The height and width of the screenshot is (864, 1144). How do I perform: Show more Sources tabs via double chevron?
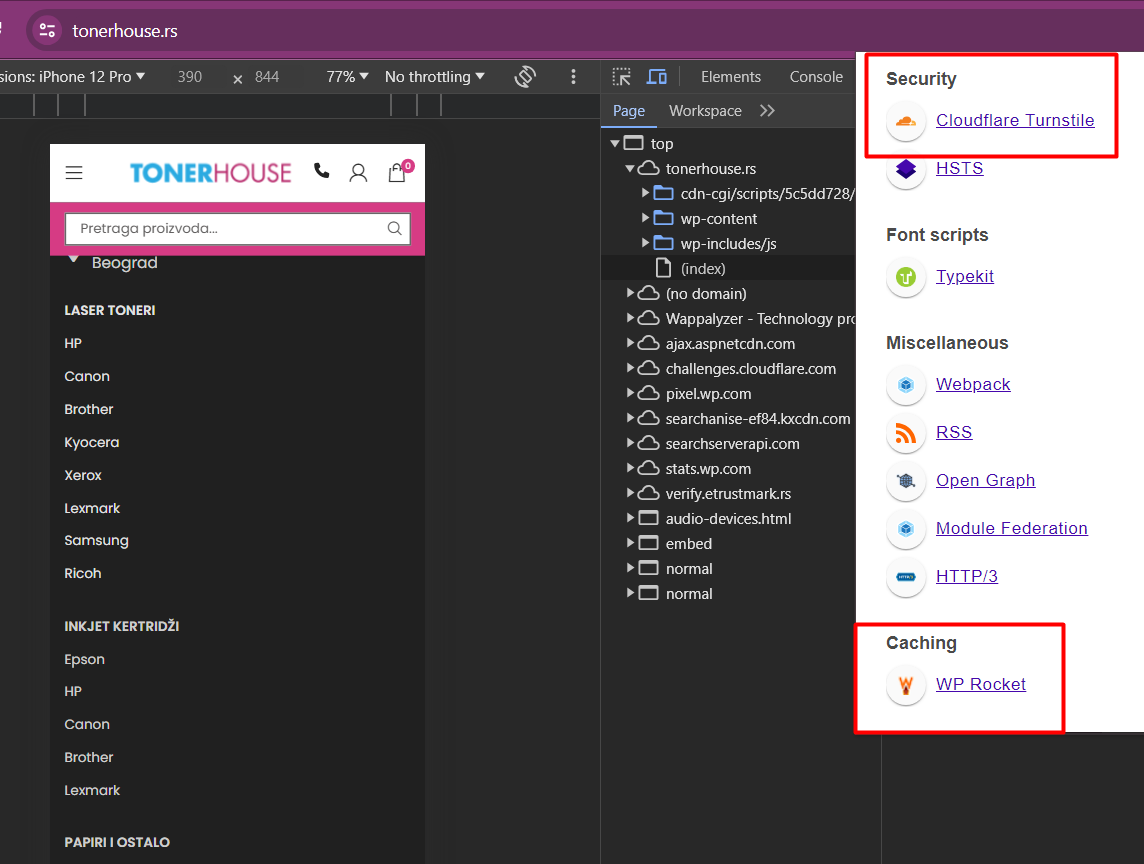[767, 111]
